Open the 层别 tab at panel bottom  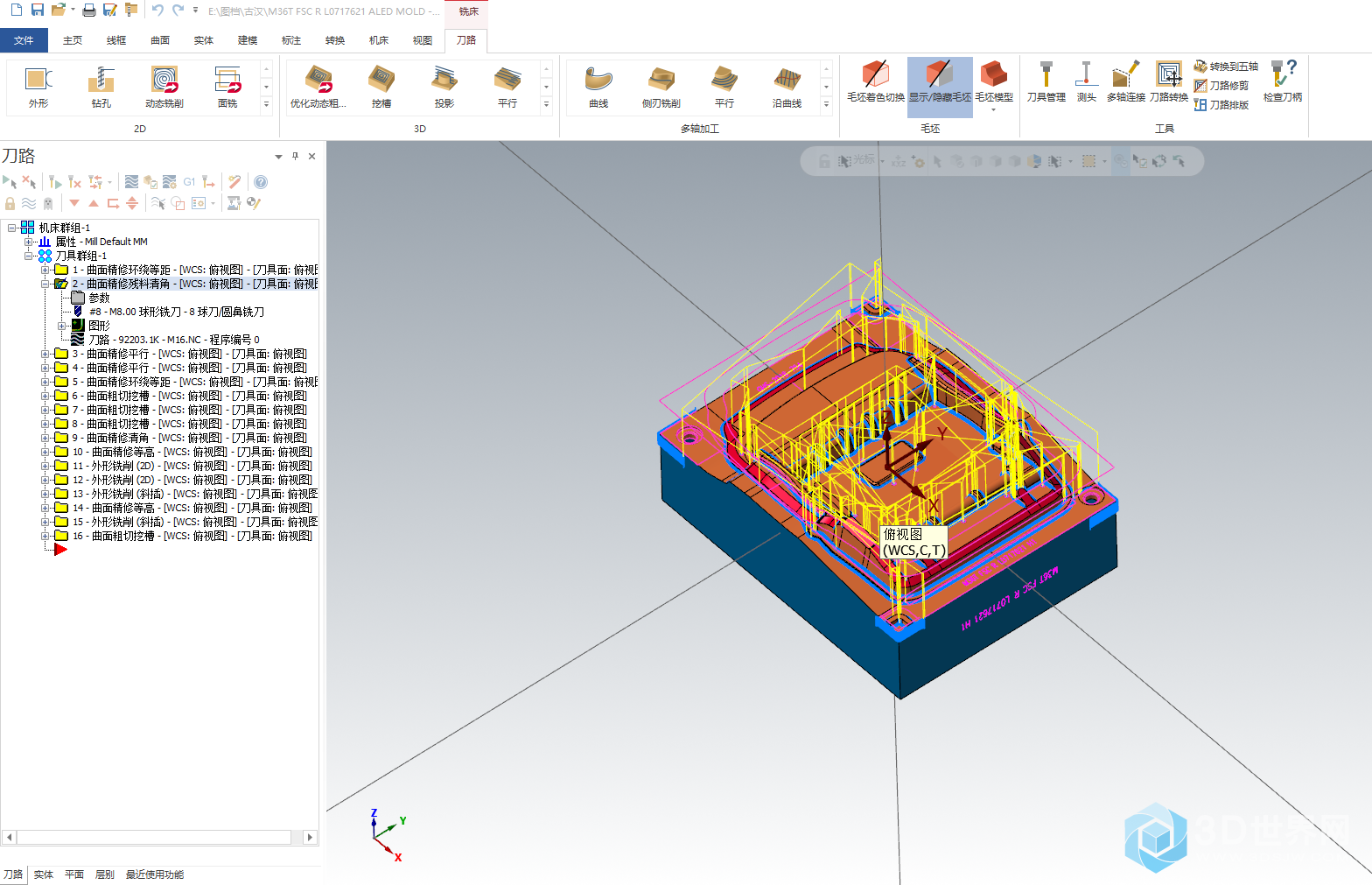click(105, 874)
